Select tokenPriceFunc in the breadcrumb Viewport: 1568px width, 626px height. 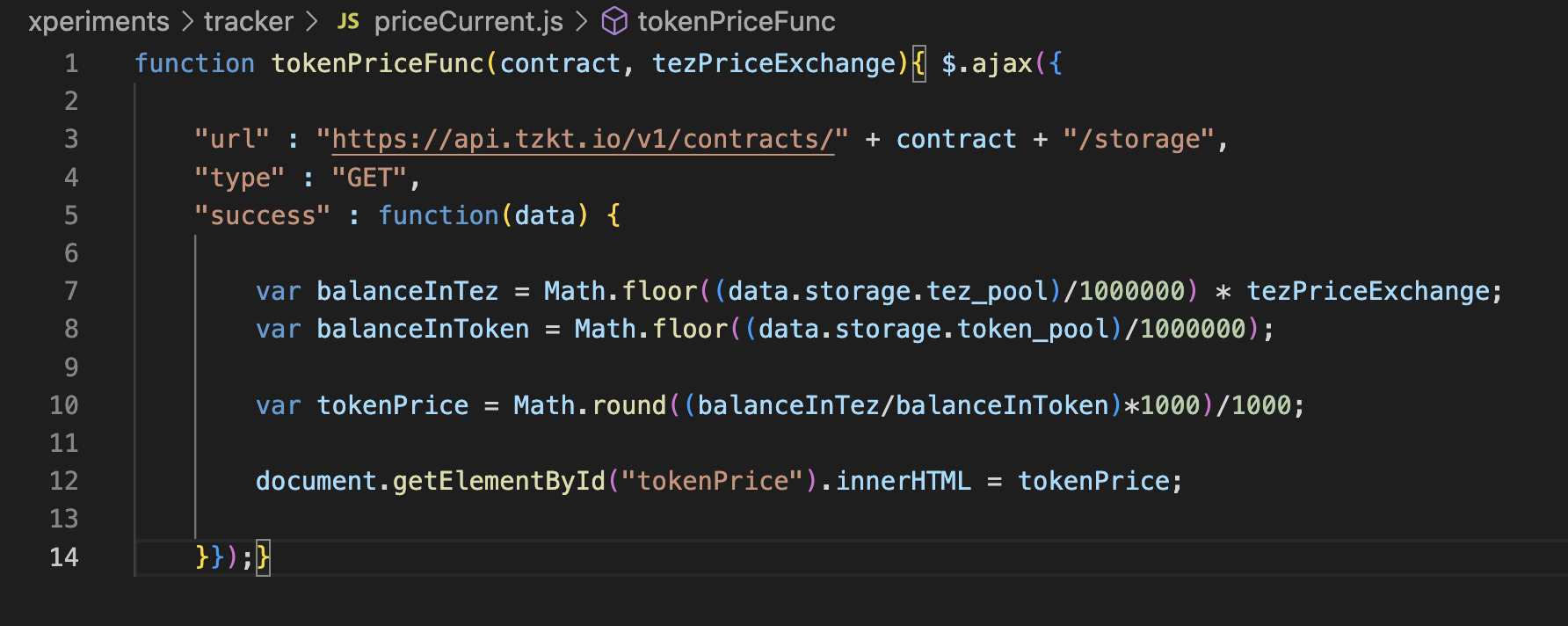click(736, 21)
